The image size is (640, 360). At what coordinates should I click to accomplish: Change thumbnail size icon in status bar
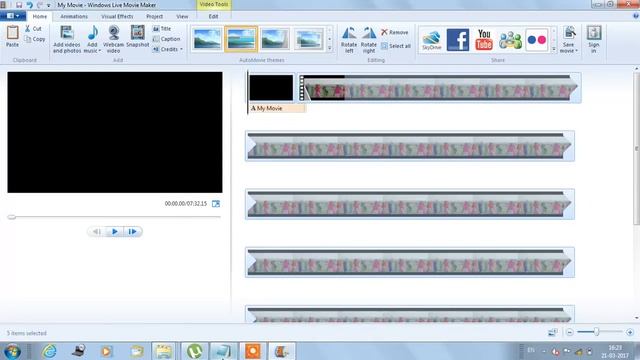(x=553, y=332)
